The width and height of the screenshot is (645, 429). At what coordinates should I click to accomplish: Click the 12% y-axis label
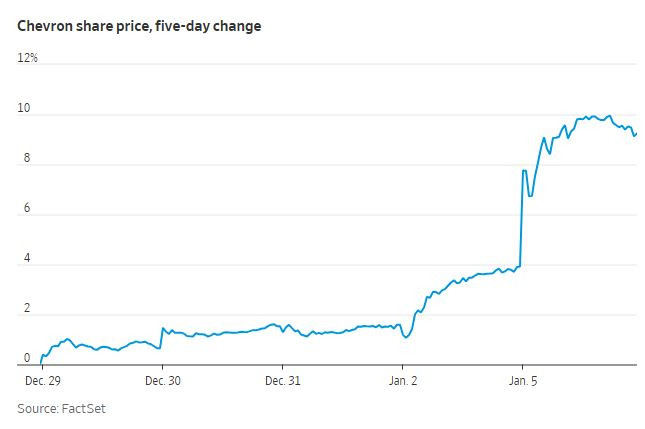[x=28, y=58]
